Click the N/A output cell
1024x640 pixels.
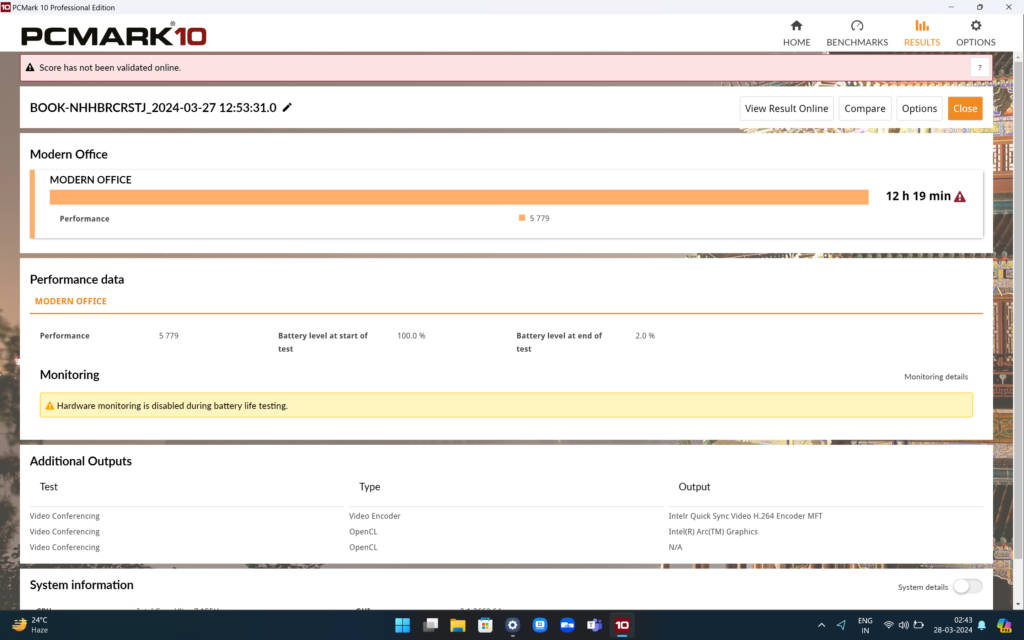675,547
